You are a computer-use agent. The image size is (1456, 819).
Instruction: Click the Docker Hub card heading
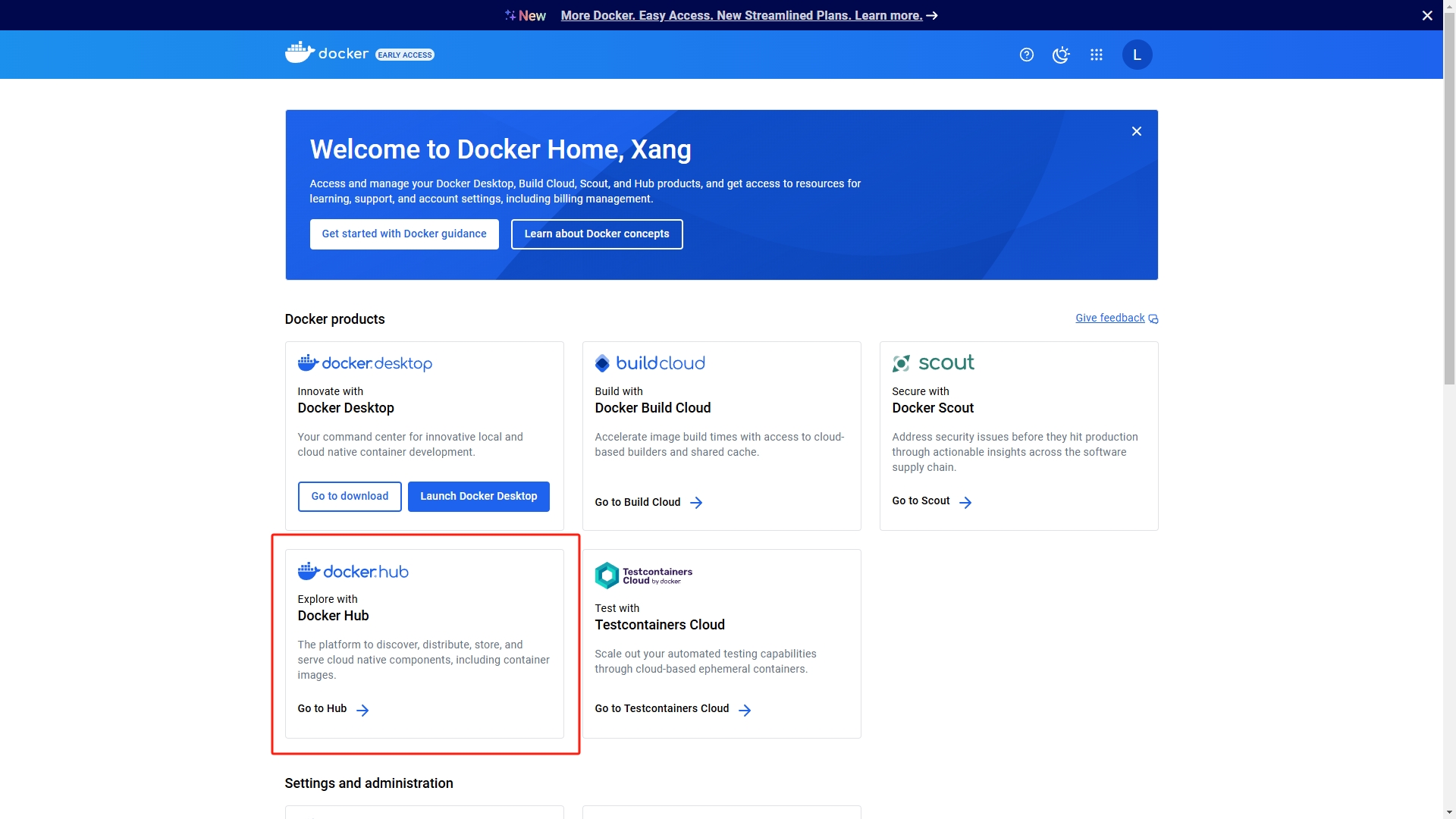(x=333, y=616)
